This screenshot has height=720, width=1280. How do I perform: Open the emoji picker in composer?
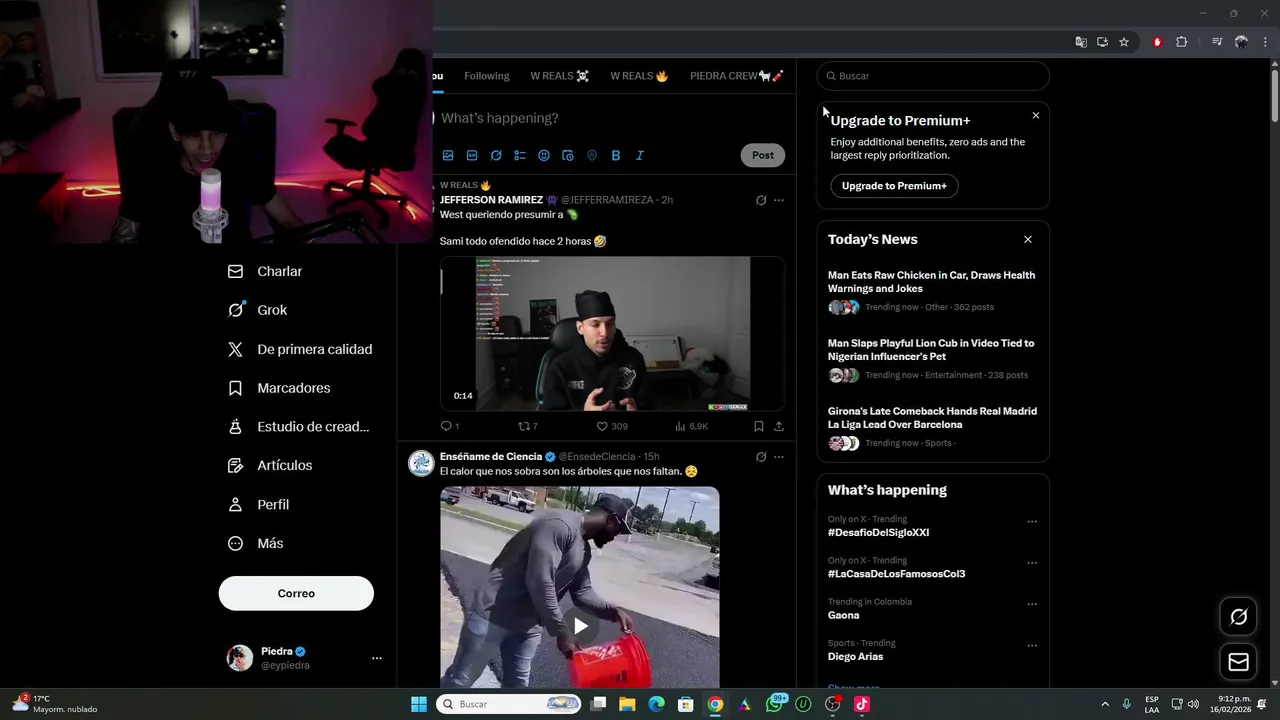(544, 155)
